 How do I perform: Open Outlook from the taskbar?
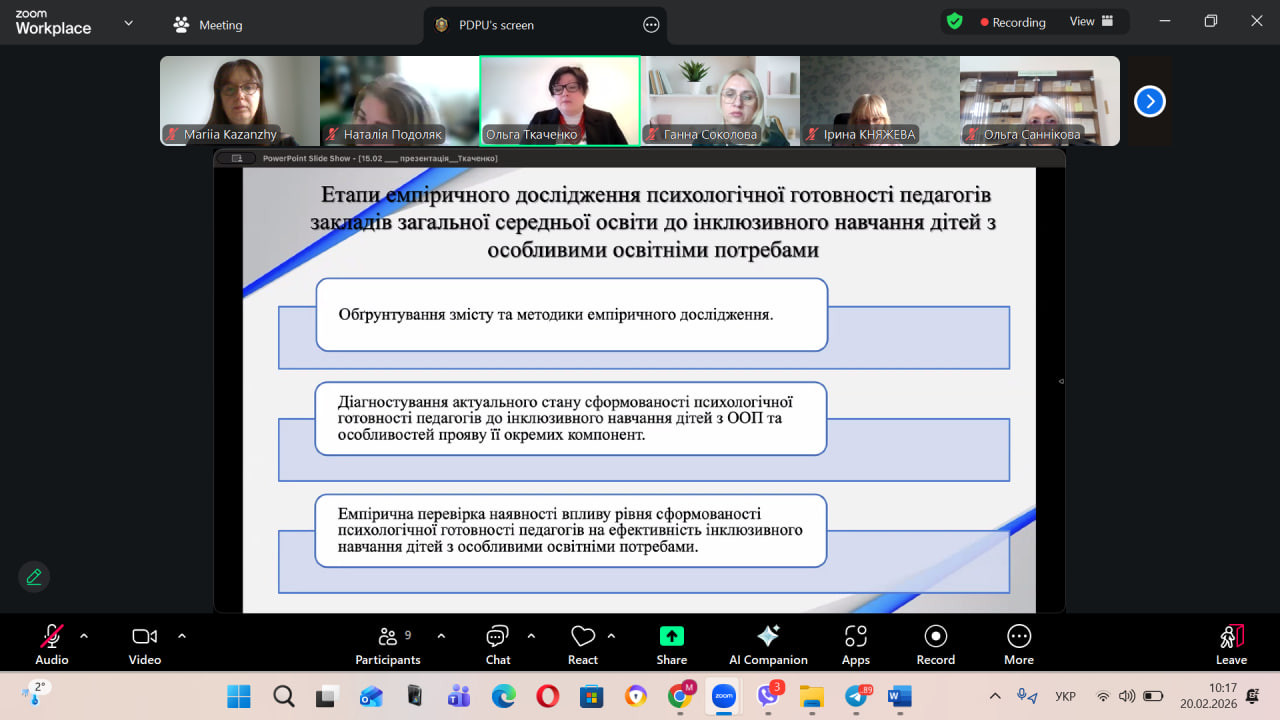pos(371,696)
